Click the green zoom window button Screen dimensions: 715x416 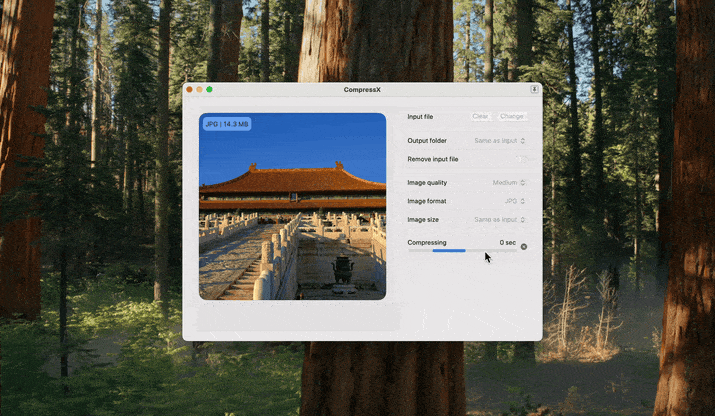[x=209, y=89]
